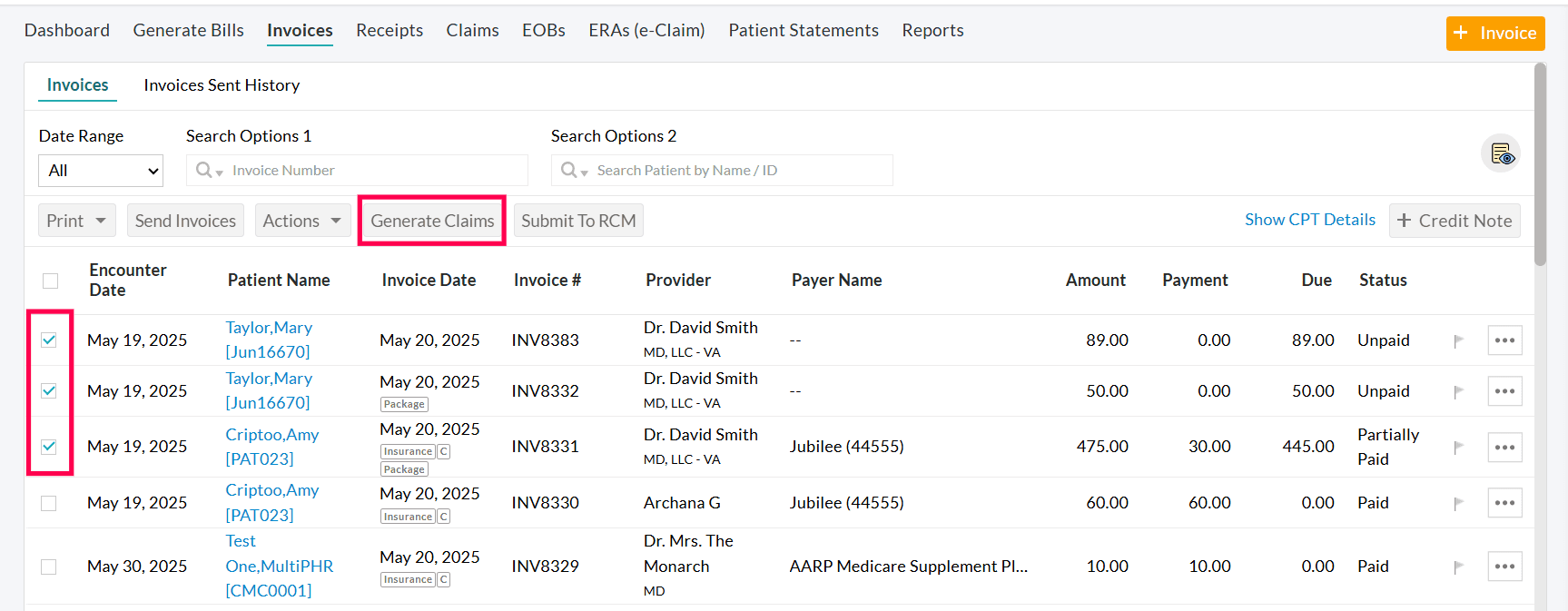The image size is (1568, 611).
Task: Click the Show CPT Details link
Action: tap(1309, 219)
